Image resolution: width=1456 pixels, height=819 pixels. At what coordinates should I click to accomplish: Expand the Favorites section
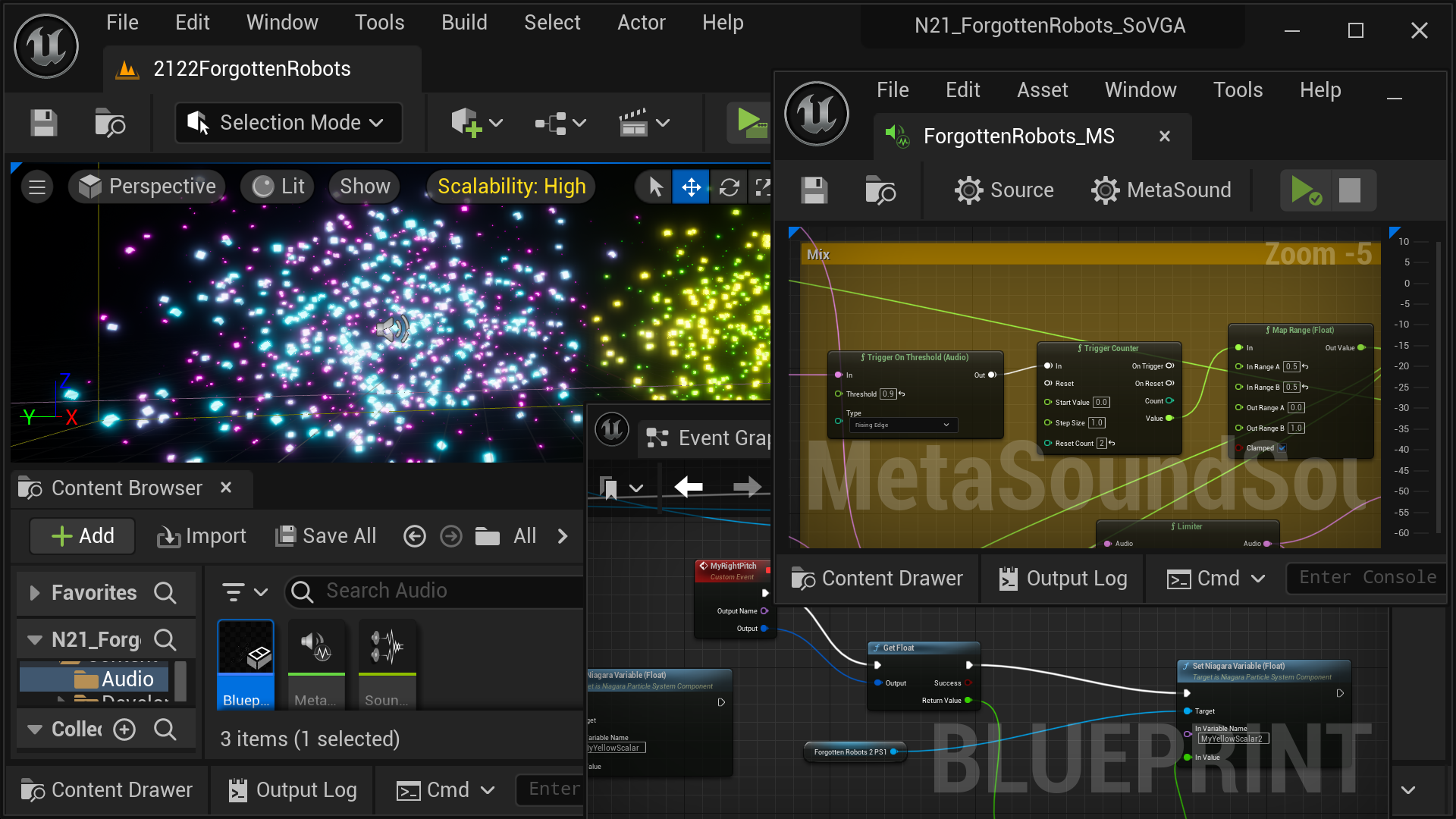(34, 593)
